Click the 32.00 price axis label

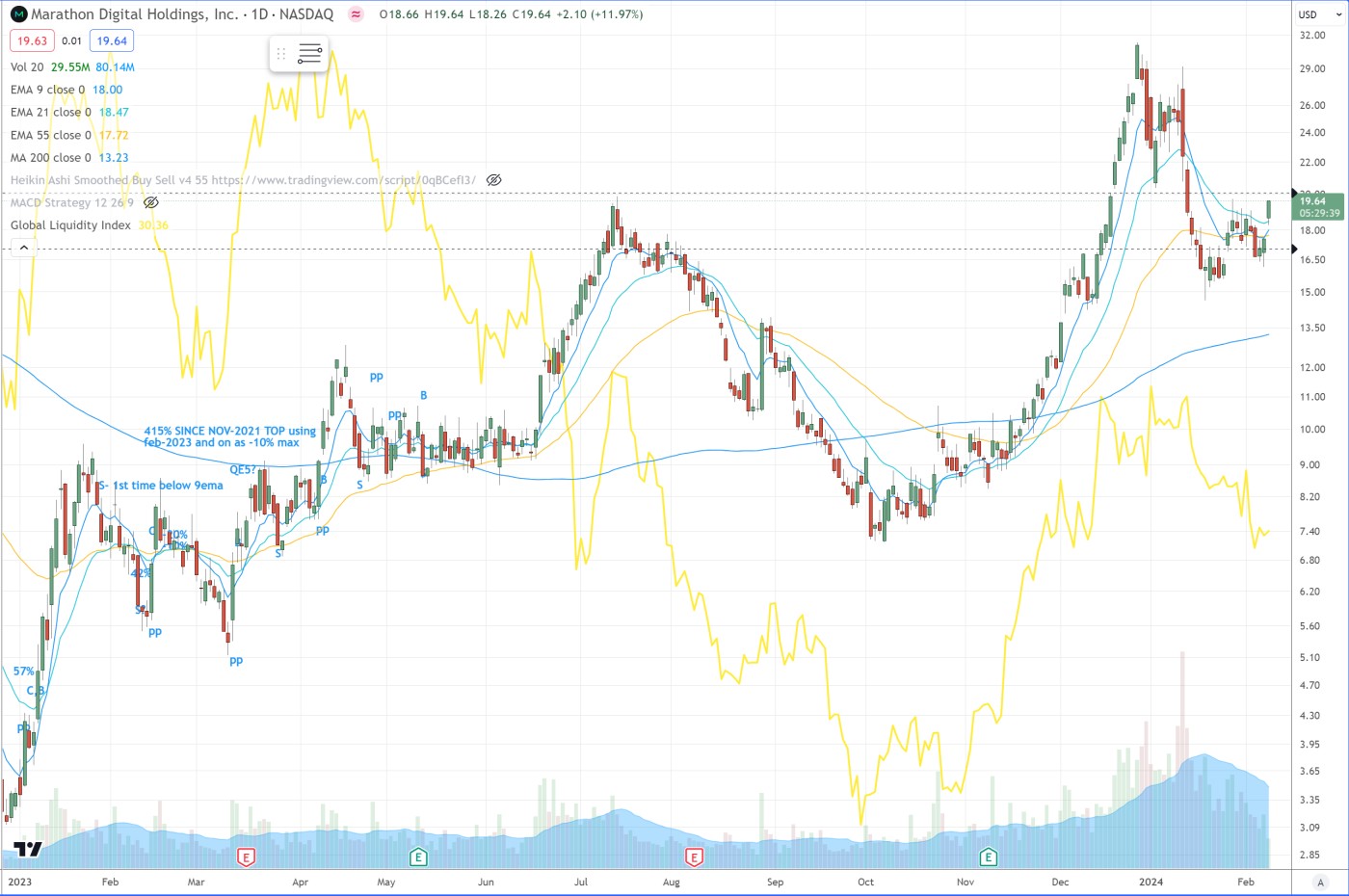click(x=1311, y=36)
